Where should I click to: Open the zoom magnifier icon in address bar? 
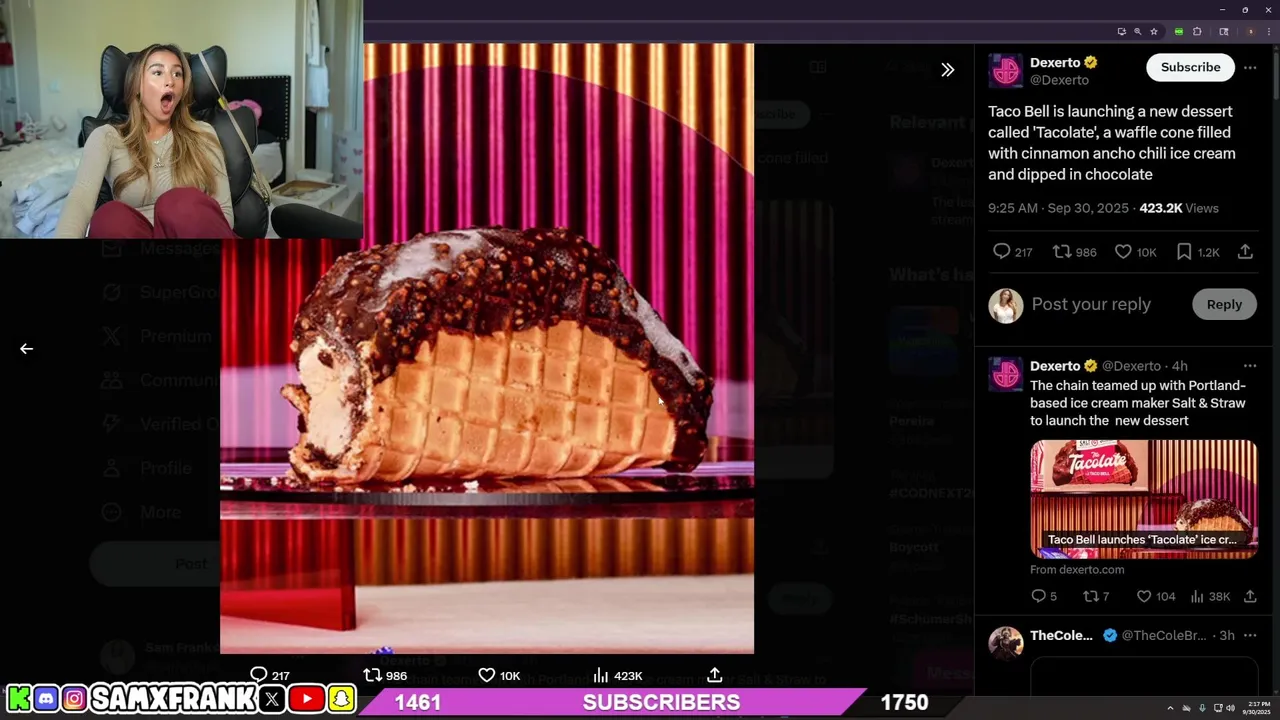[1137, 32]
